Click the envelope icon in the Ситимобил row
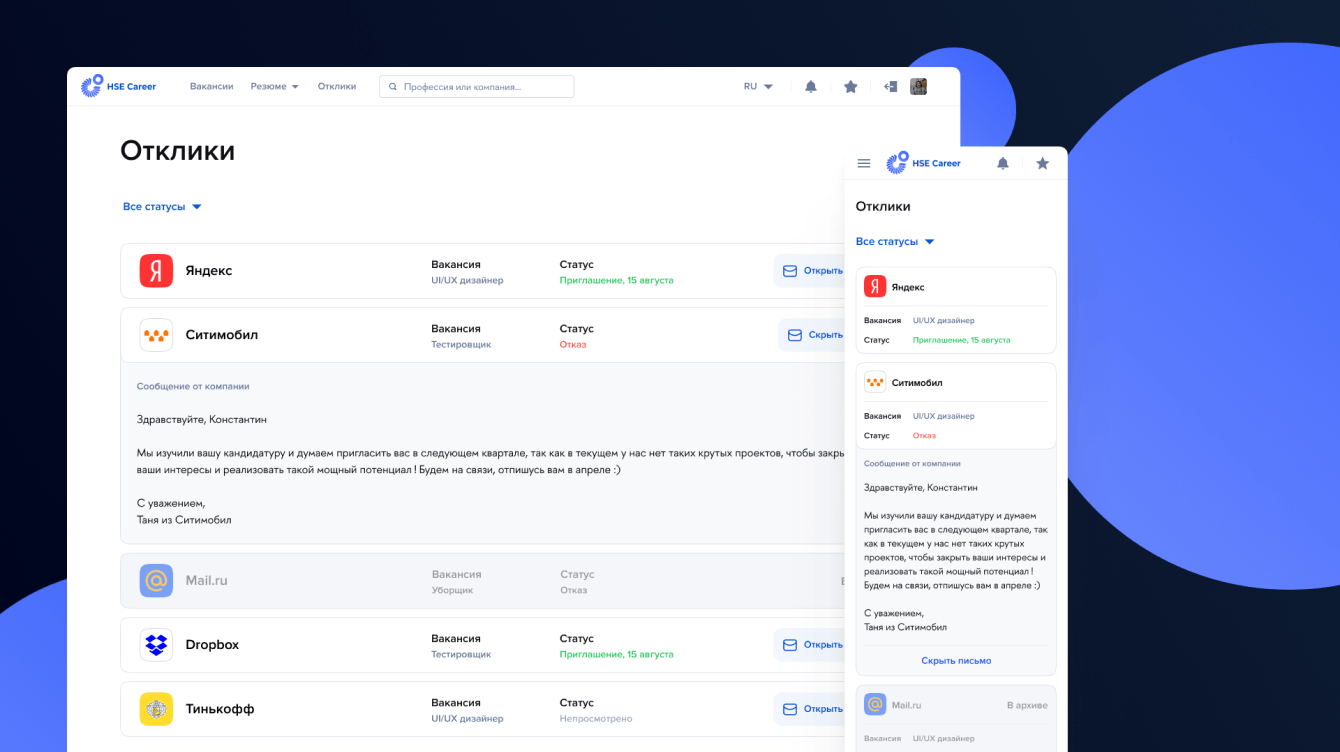The image size is (1340, 752). point(795,335)
